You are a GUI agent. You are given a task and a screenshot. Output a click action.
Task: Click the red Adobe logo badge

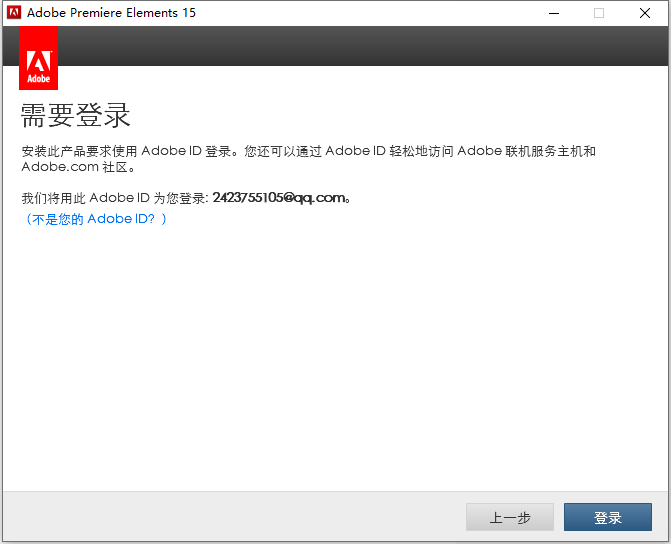pyautogui.click(x=39, y=58)
